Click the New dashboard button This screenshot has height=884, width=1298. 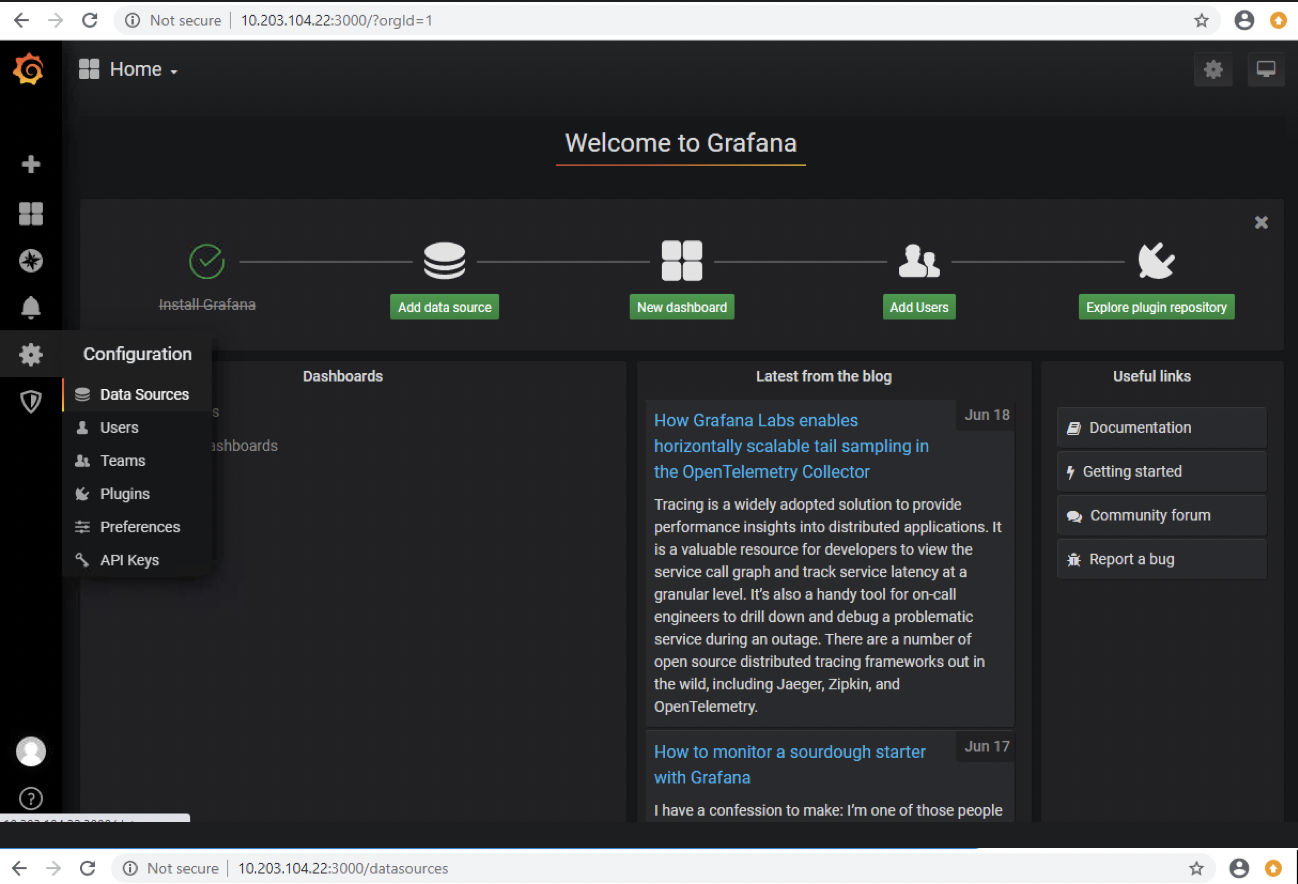click(682, 307)
